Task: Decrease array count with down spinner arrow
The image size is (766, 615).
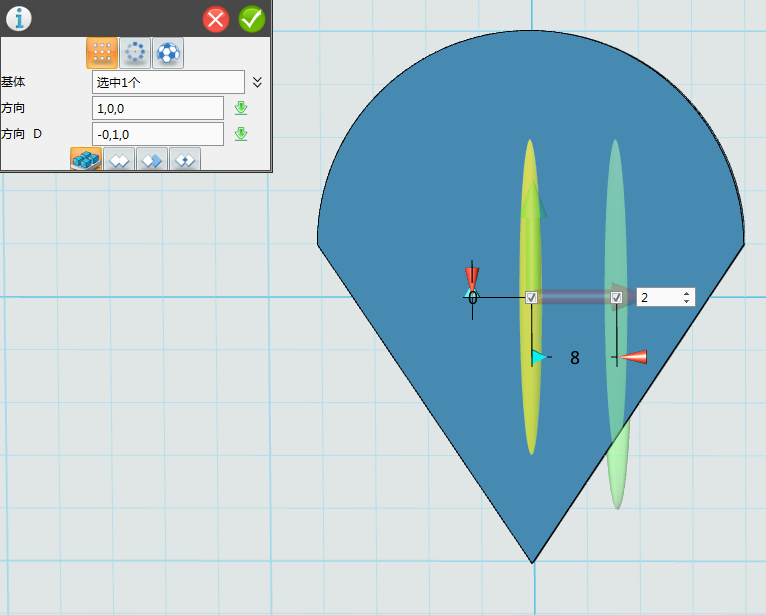Action: pyautogui.click(x=687, y=301)
